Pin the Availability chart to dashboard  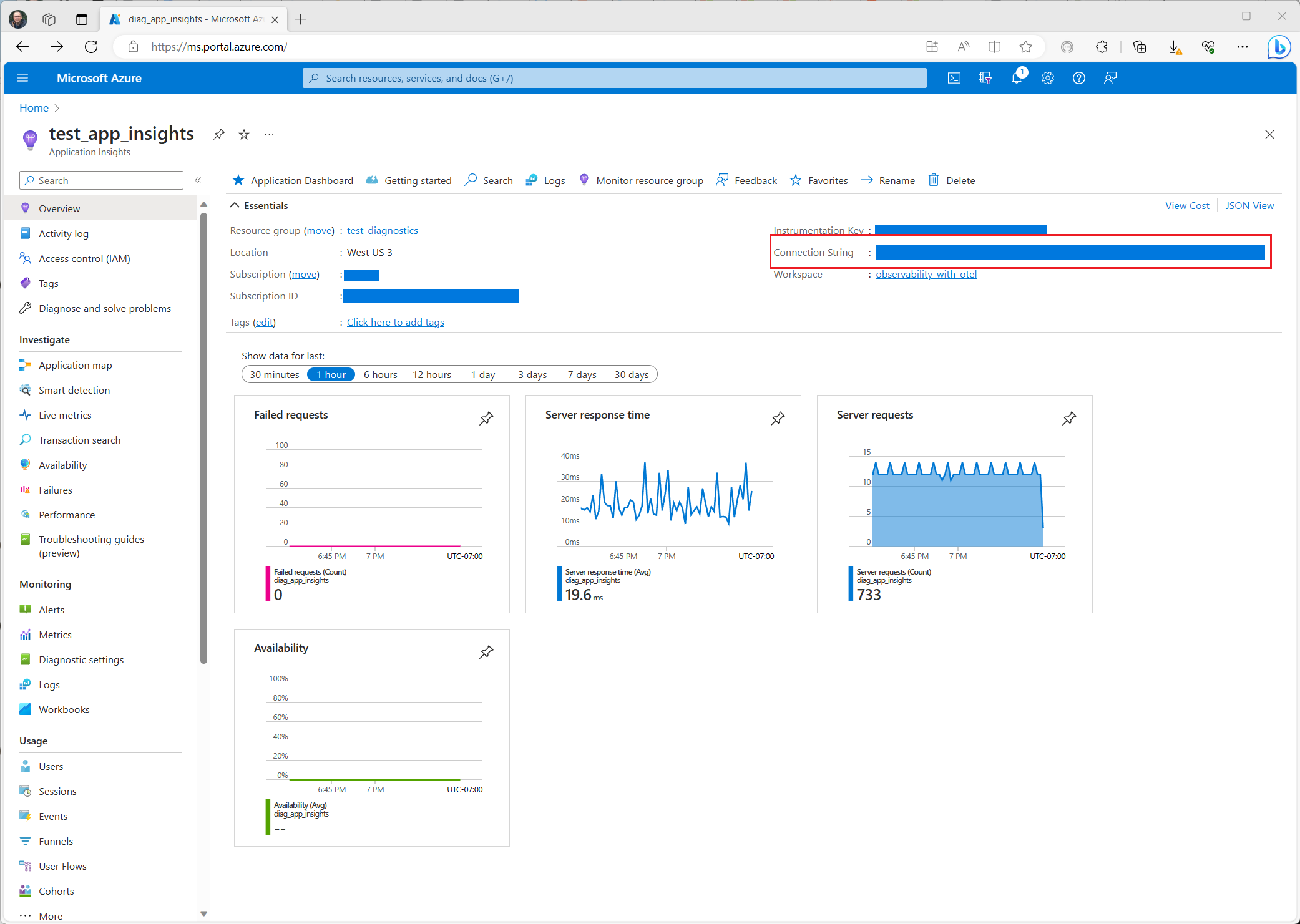click(x=486, y=651)
